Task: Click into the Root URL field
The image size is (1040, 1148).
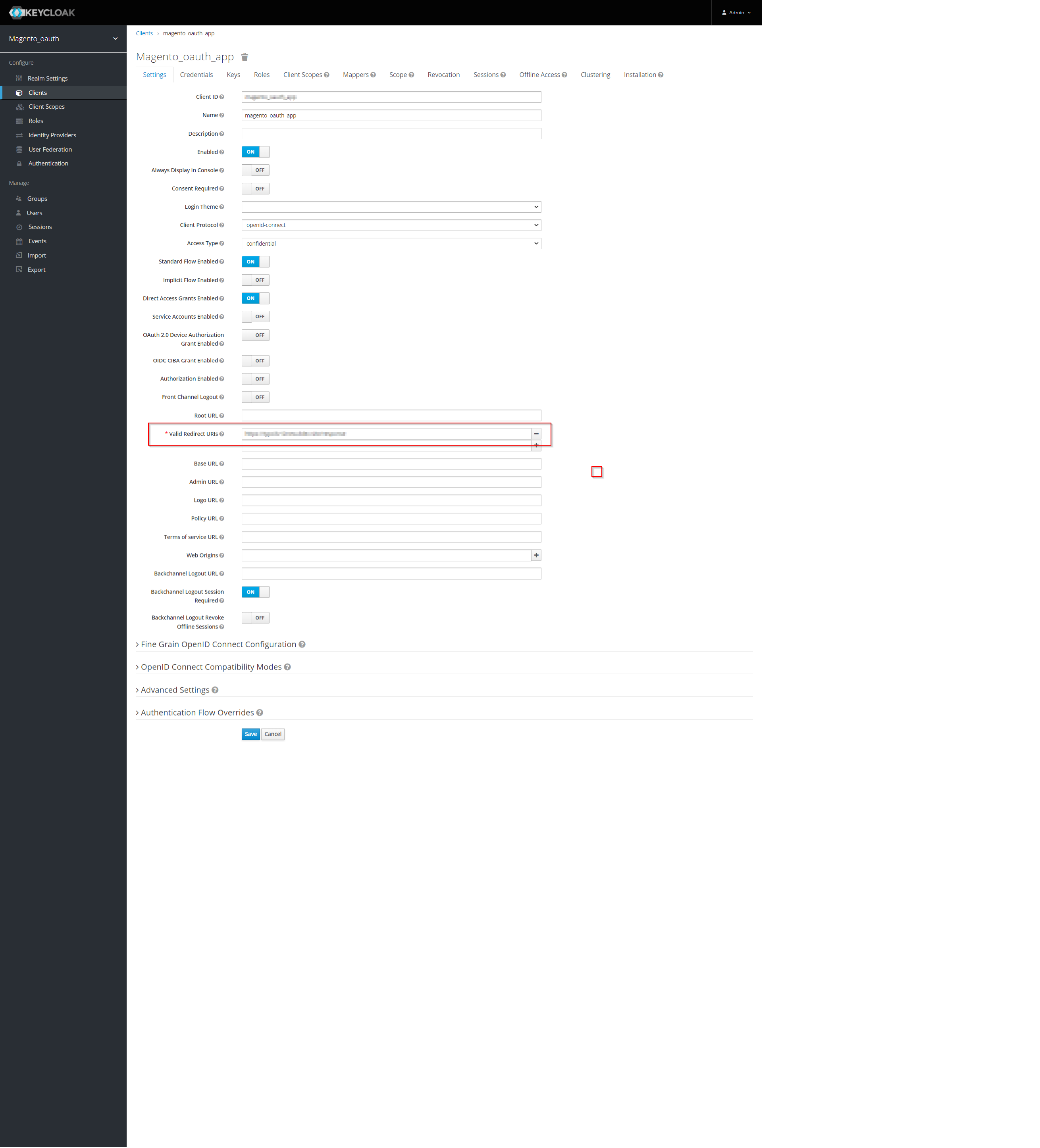Action: click(391, 416)
